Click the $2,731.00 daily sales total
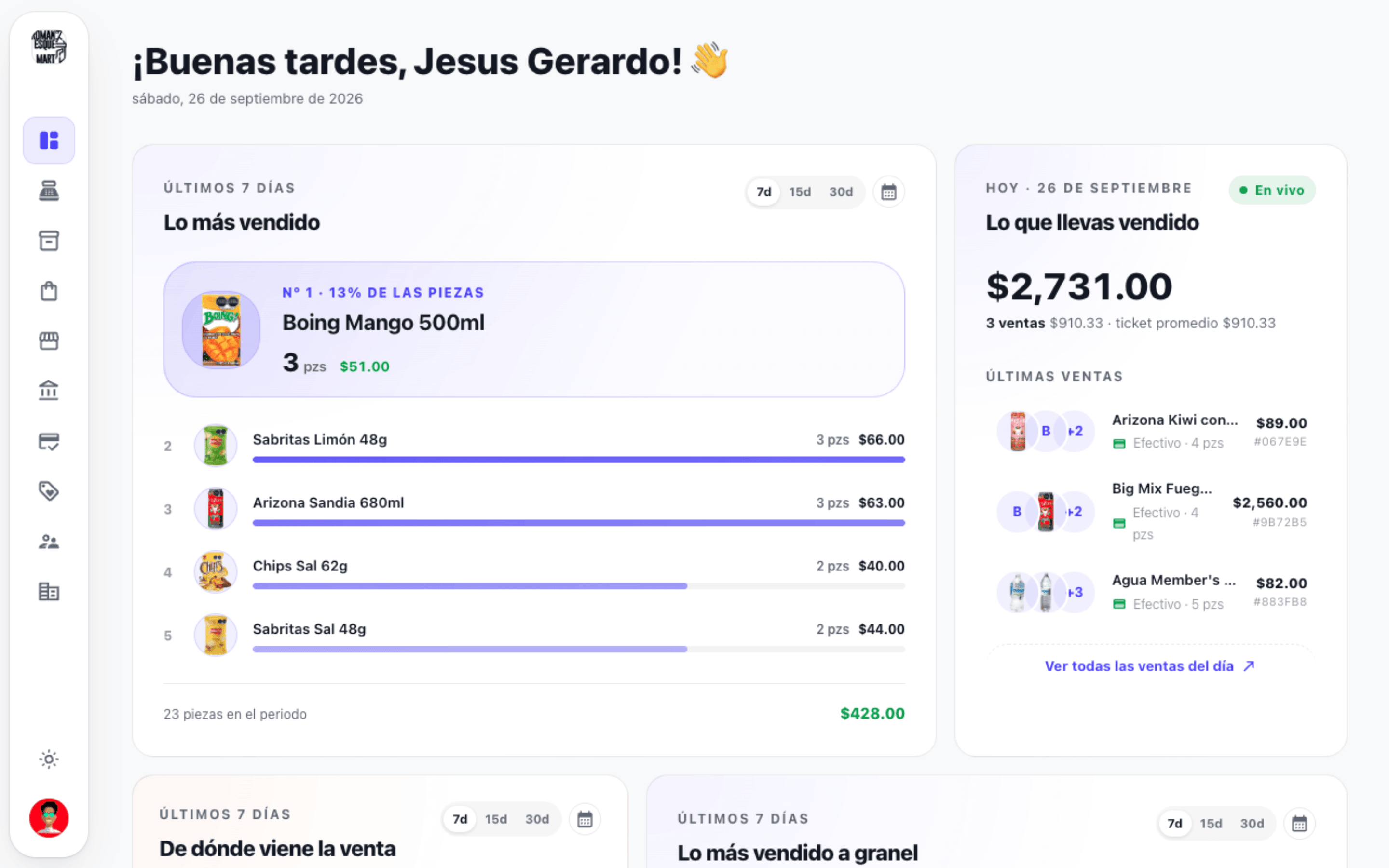Viewport: 1389px width, 868px height. pos(1079,286)
